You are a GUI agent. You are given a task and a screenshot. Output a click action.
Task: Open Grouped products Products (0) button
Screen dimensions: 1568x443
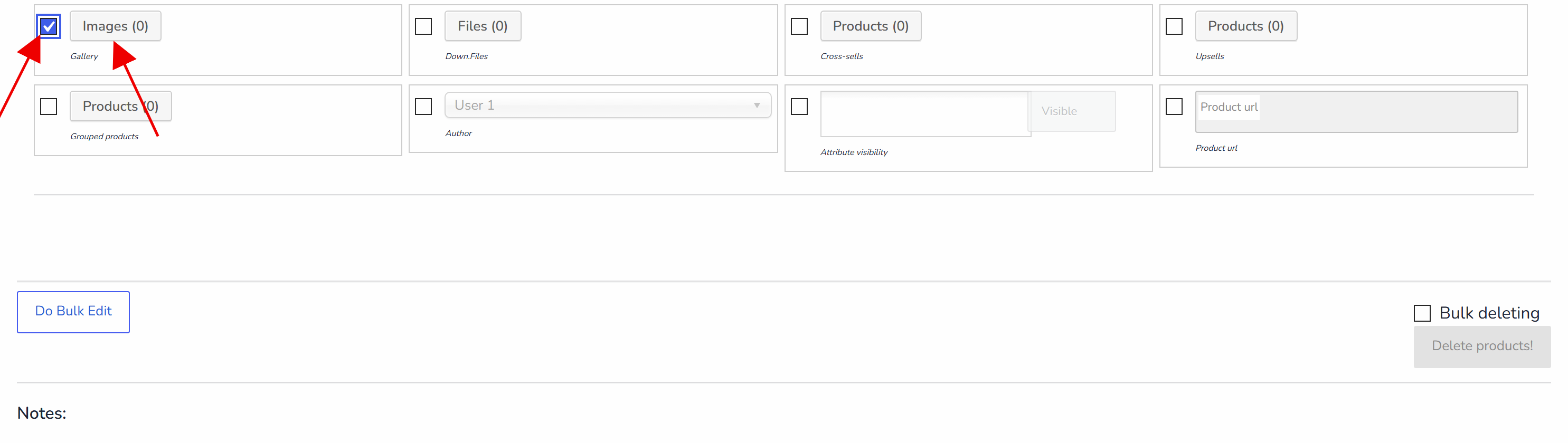click(x=120, y=107)
